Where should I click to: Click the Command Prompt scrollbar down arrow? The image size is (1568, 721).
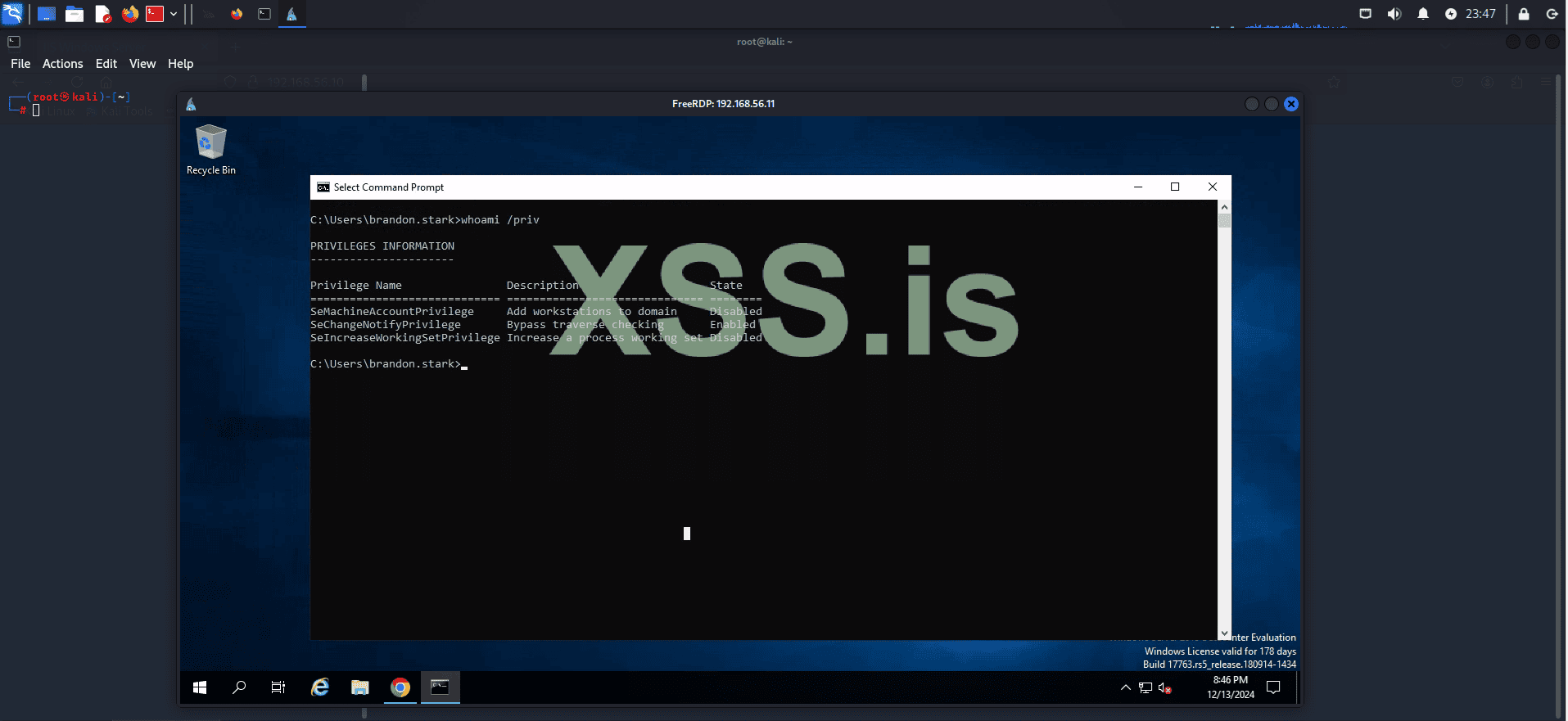(1225, 633)
